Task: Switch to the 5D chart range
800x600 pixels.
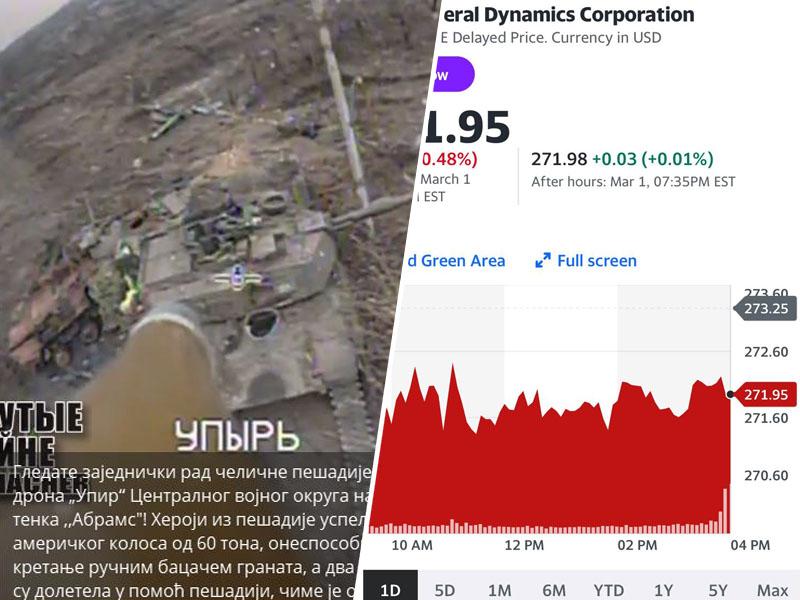Action: [x=444, y=590]
